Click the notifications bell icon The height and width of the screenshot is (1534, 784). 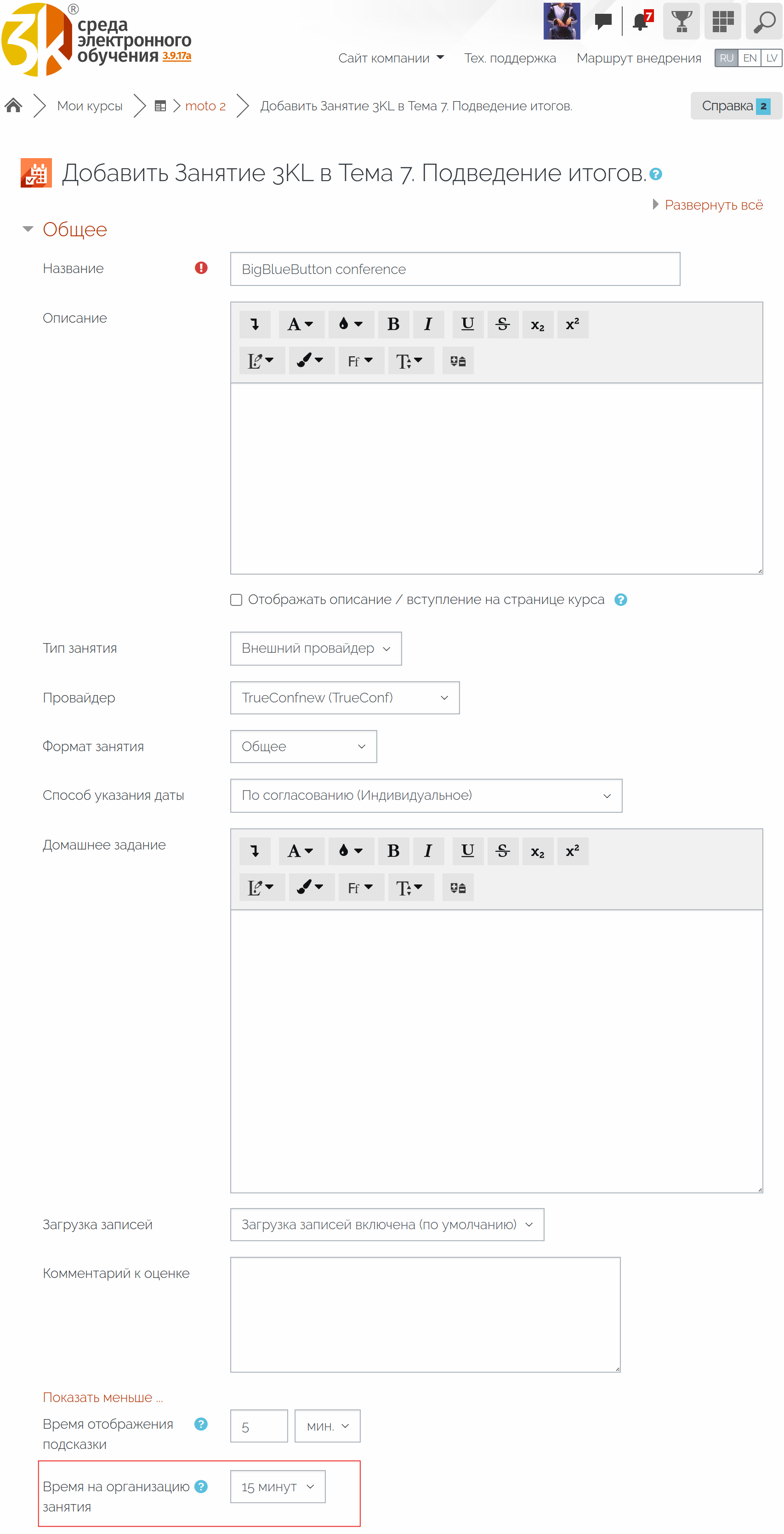pyautogui.click(x=641, y=22)
